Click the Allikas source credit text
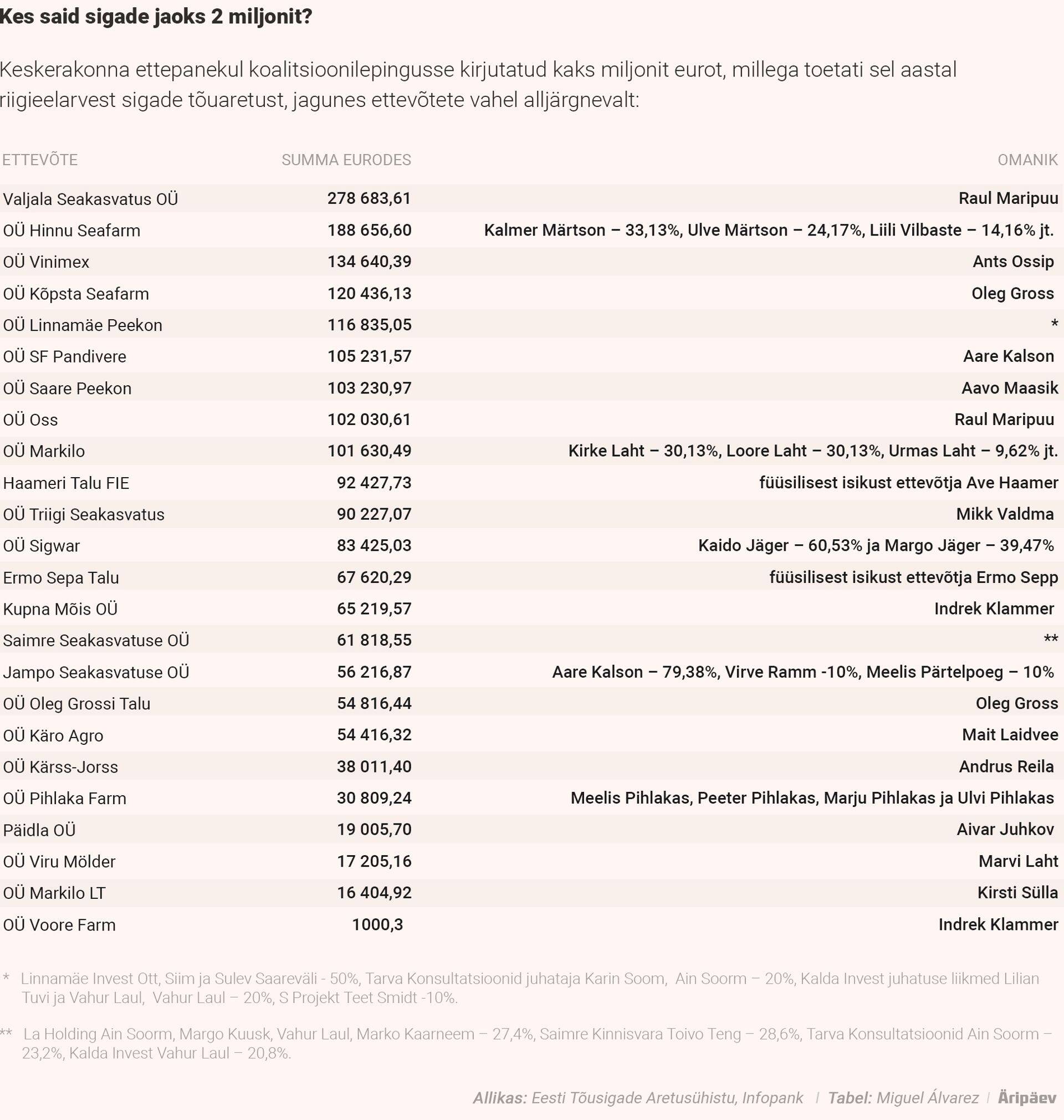This screenshot has width=1064, height=1120. tap(637, 1098)
